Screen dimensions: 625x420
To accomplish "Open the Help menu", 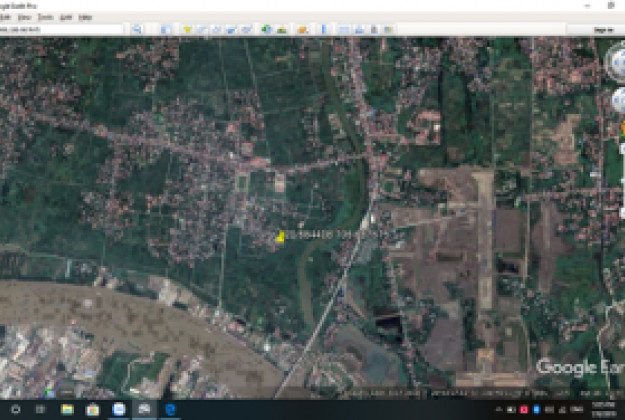I will click(x=85, y=17).
